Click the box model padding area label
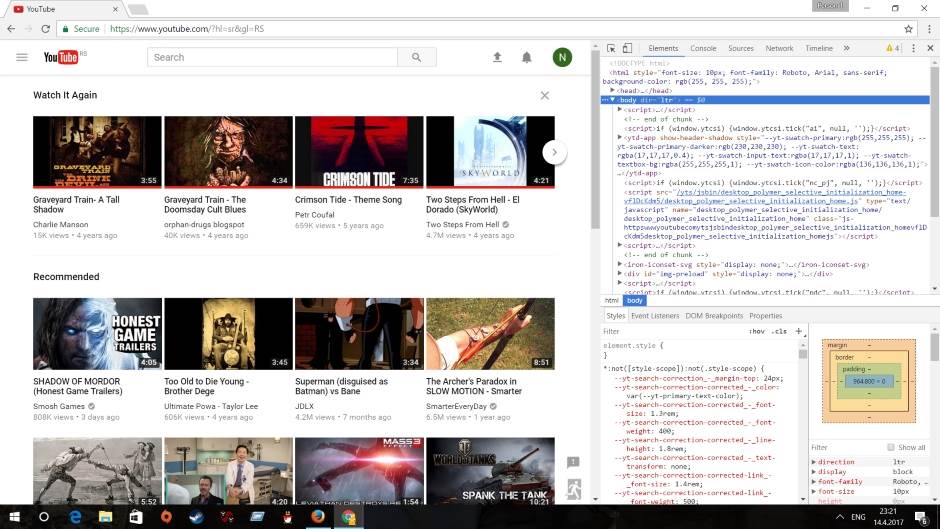Viewport: 940px width, 529px height. click(x=854, y=369)
